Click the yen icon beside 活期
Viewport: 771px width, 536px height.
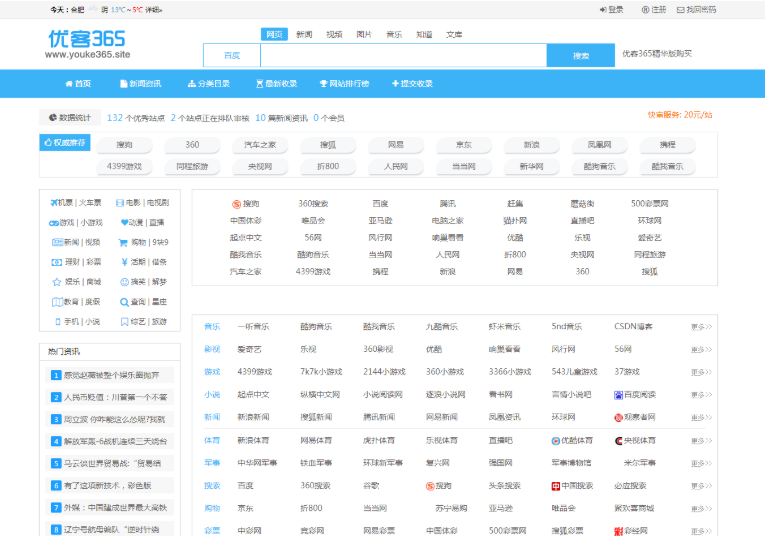124,262
